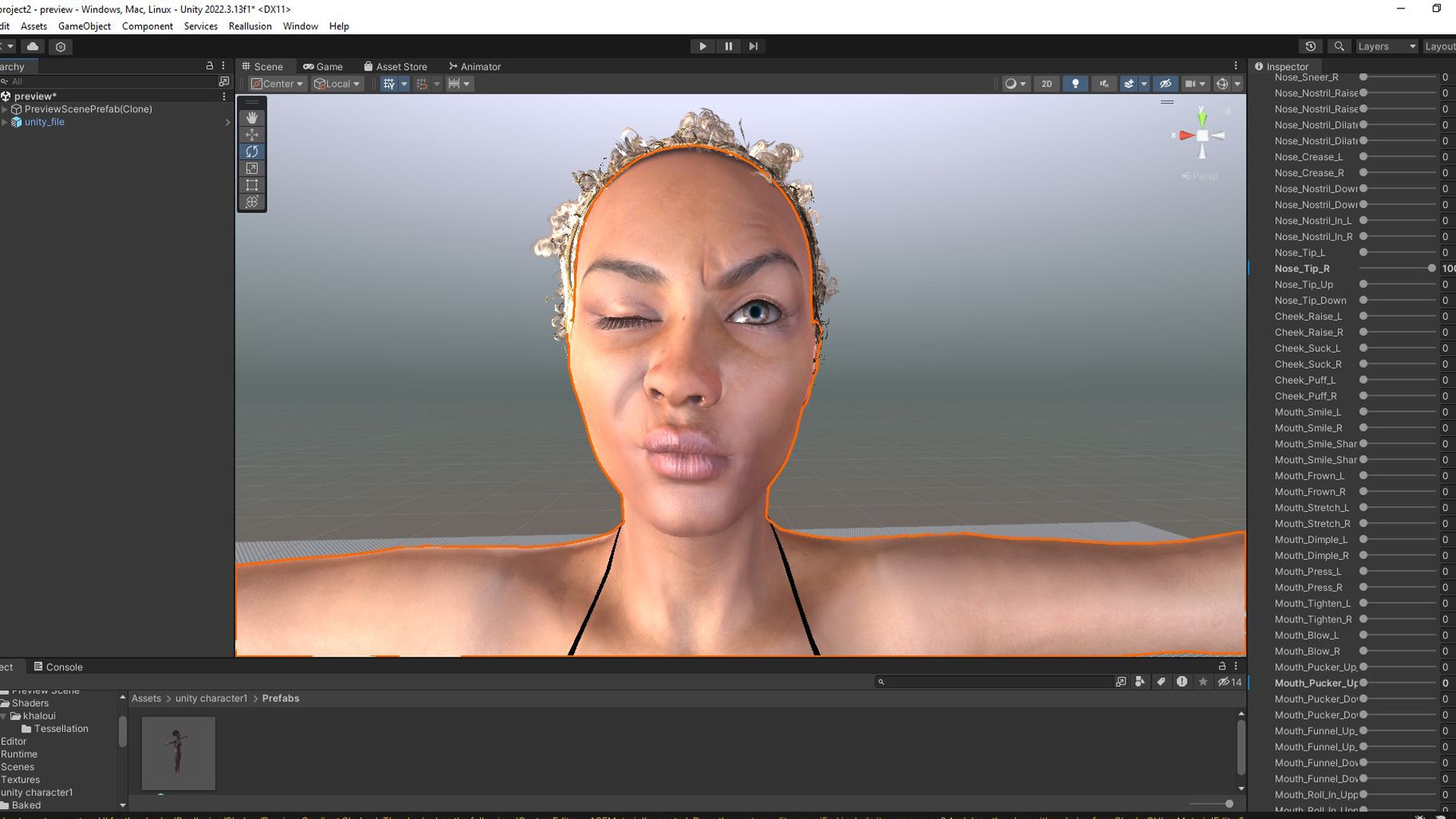Open the Hierarchy panel options menu
This screenshot has width=1456, height=819.
tap(224, 66)
